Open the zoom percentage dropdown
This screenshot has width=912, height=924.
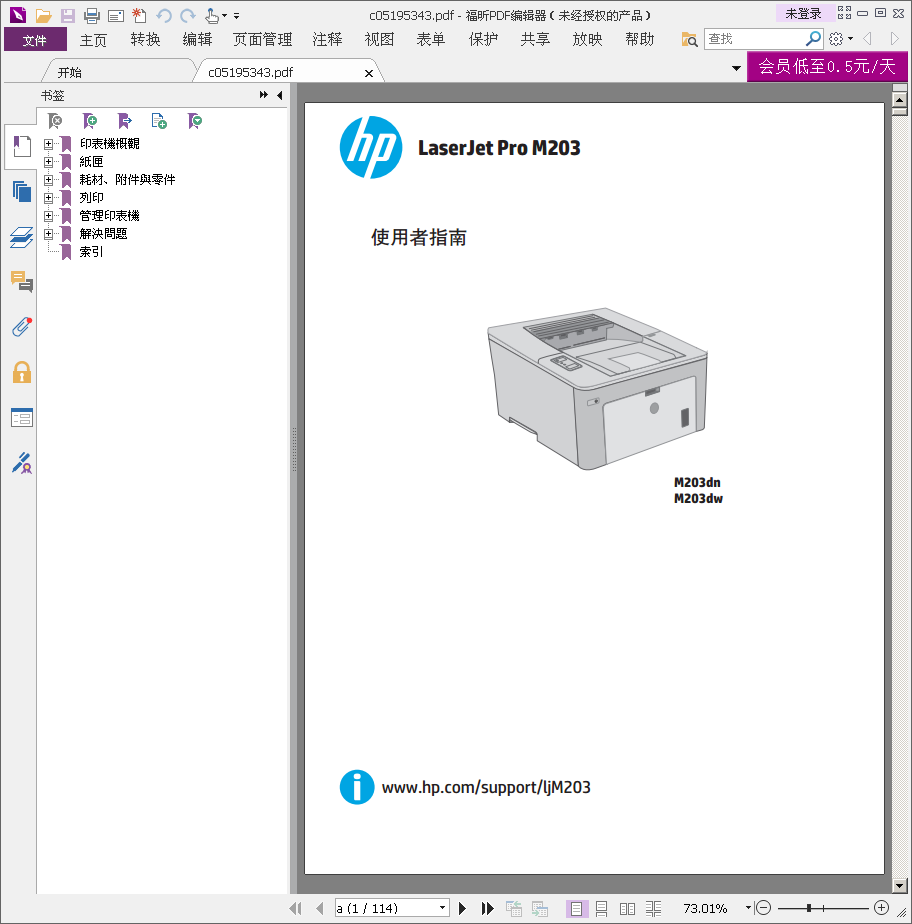coord(748,908)
